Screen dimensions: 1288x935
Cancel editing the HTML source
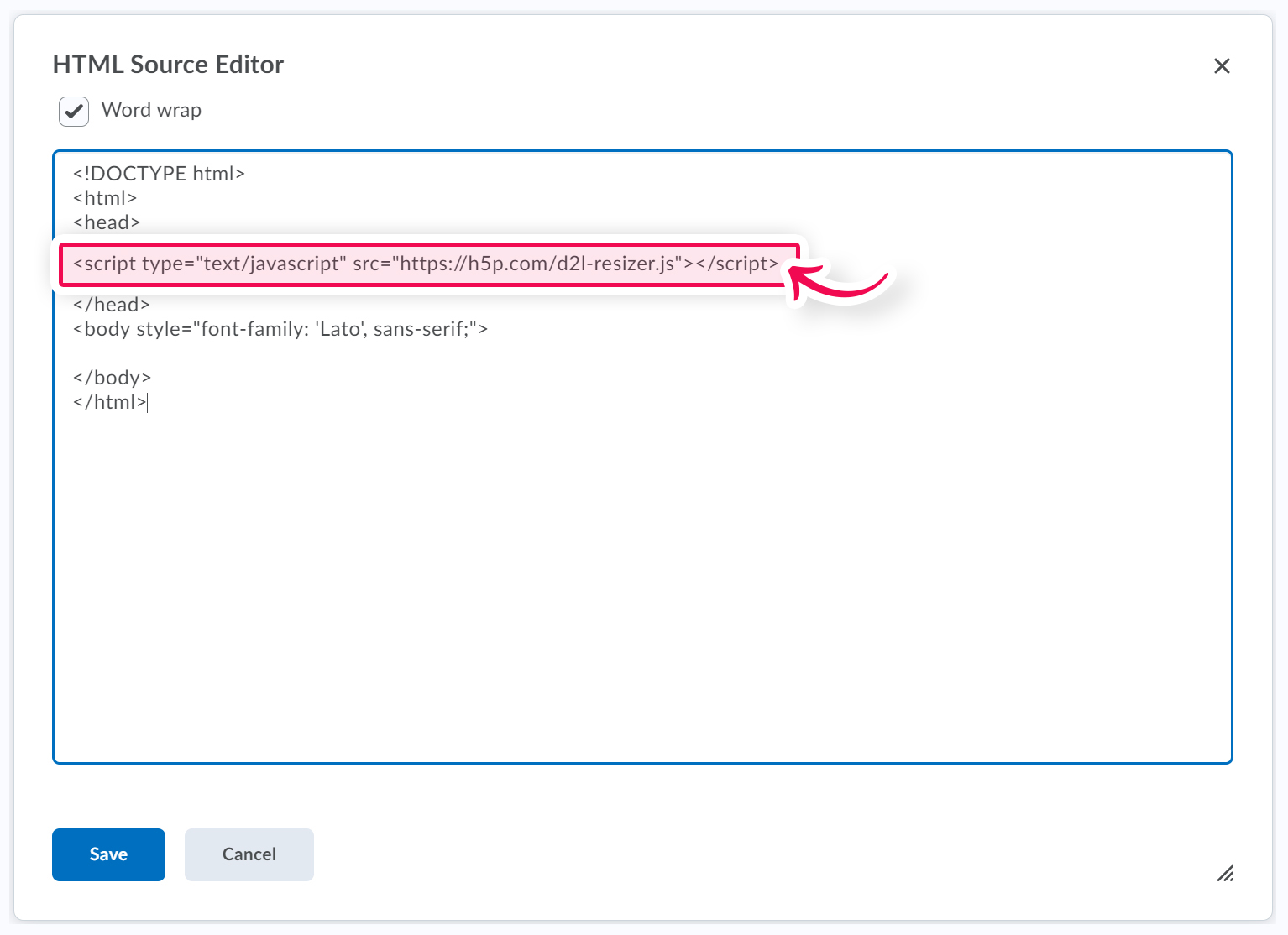249,854
